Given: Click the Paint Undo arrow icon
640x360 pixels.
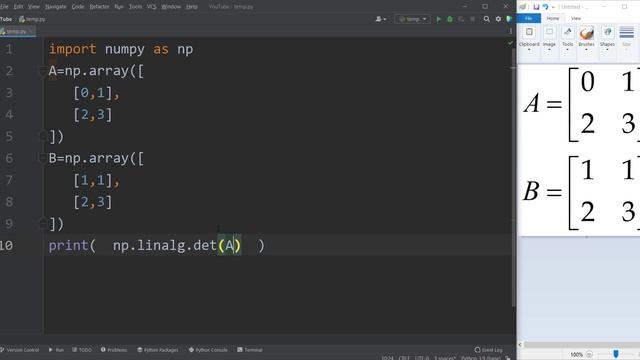Looking at the screenshot, I should (x=545, y=7).
